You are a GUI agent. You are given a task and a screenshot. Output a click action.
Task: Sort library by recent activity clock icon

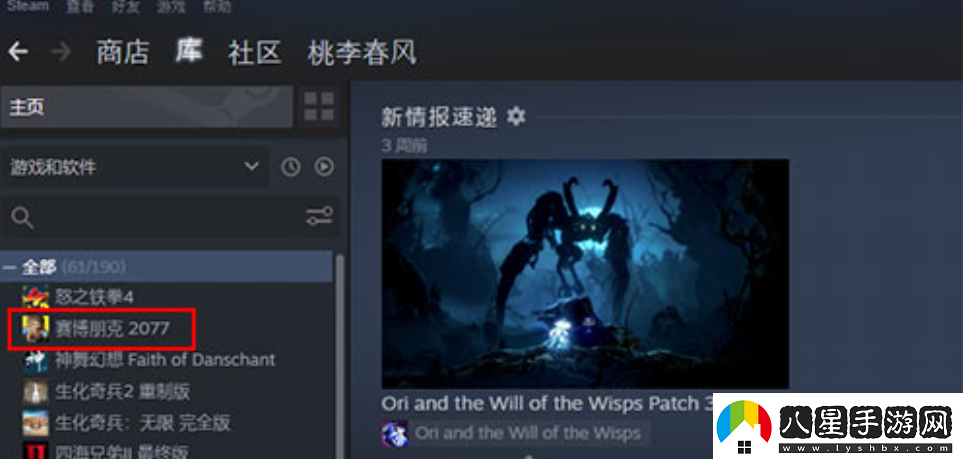tap(290, 167)
